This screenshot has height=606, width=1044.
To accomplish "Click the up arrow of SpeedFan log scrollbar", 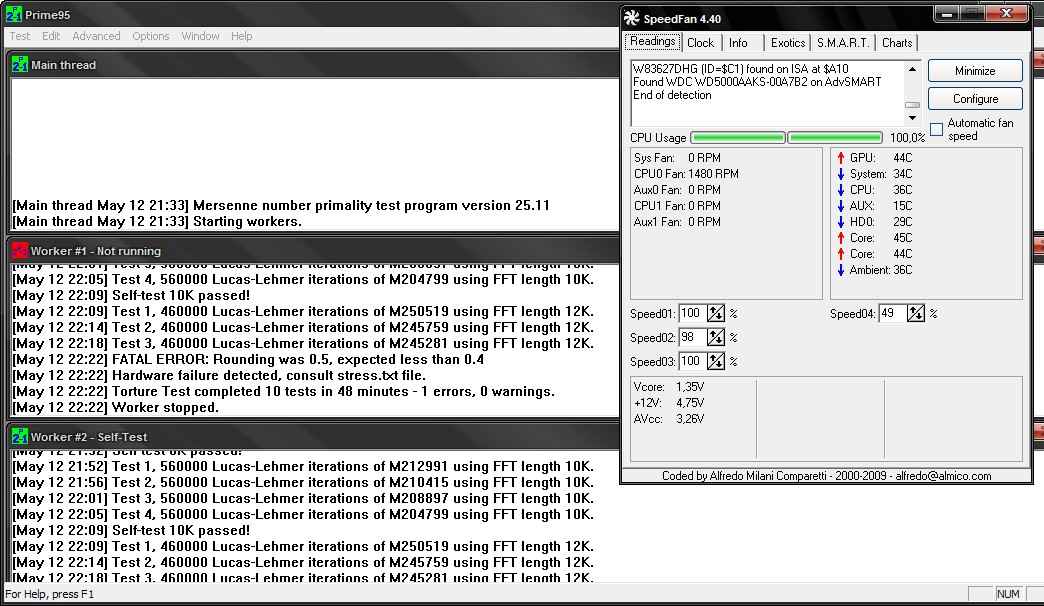I will coord(912,69).
